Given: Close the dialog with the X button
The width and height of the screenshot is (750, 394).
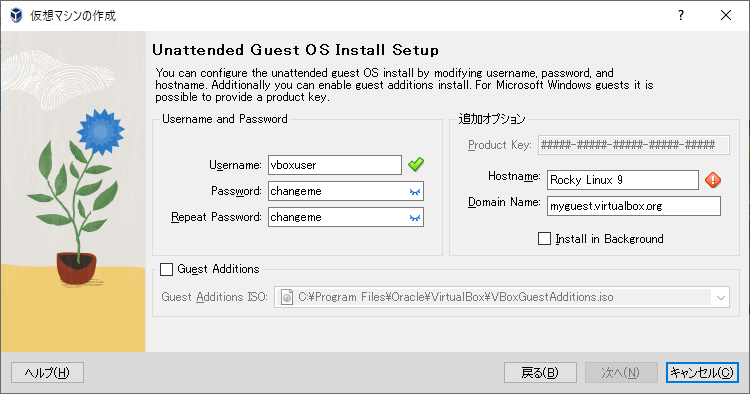Looking at the screenshot, I should [726, 15].
